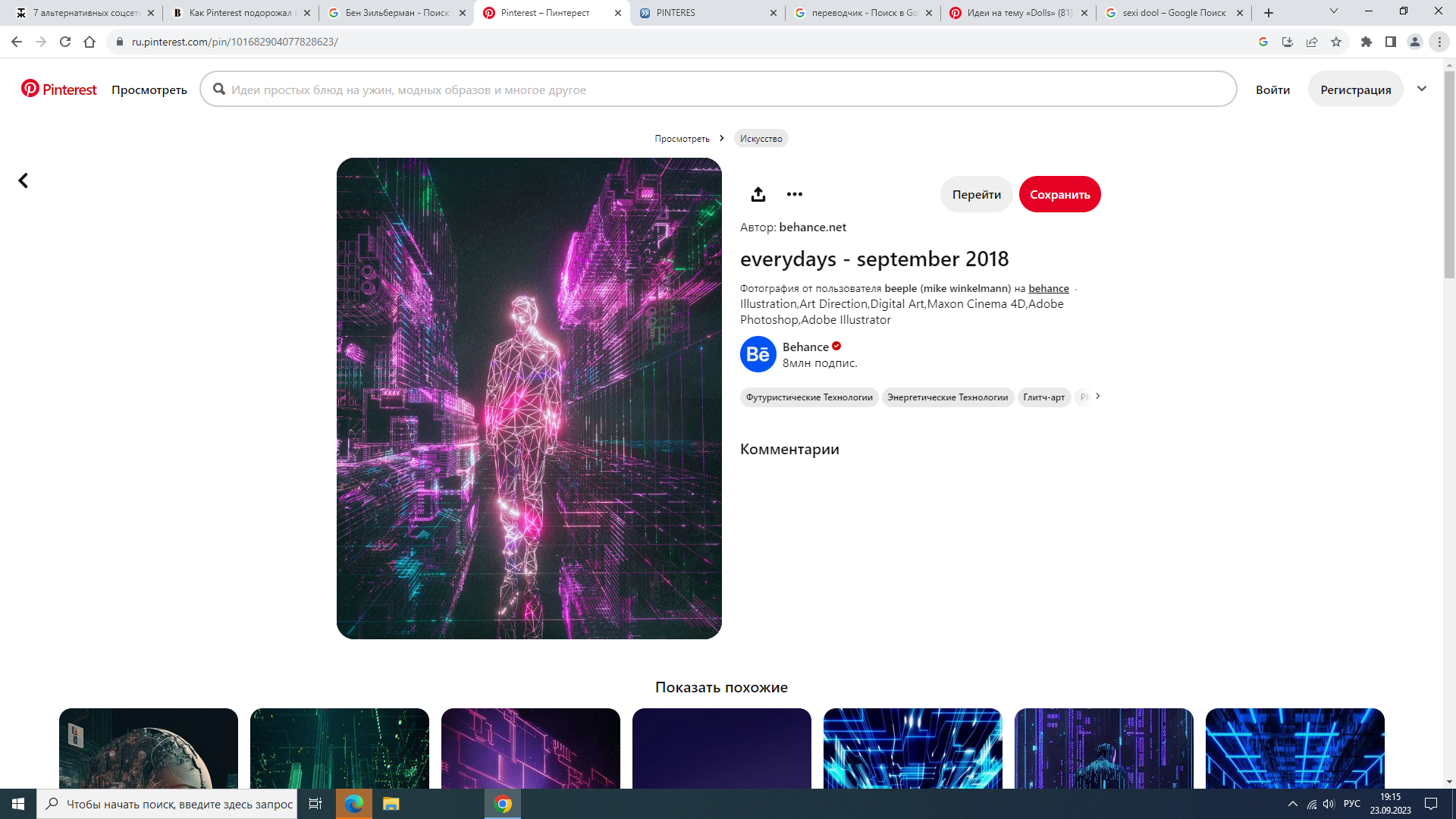This screenshot has width=1456, height=819.
Task: Switch to the 'переводчик - Поиск' tab
Action: tap(864, 13)
